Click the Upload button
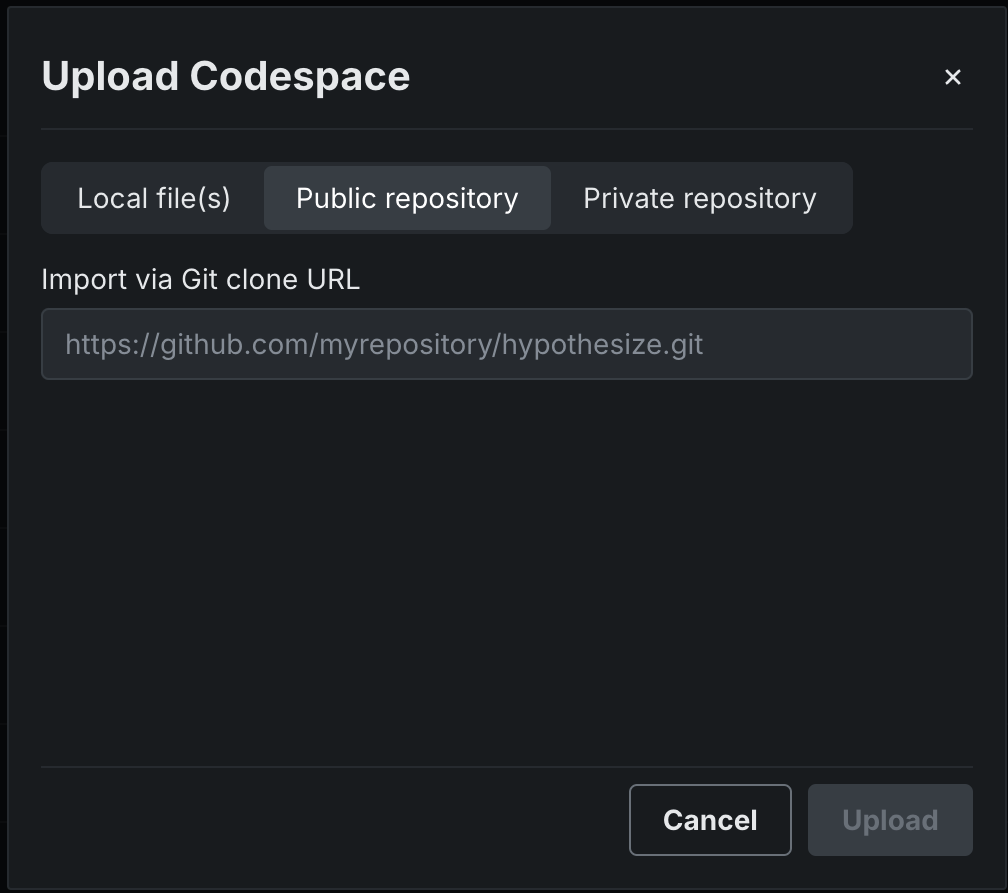 pos(890,820)
